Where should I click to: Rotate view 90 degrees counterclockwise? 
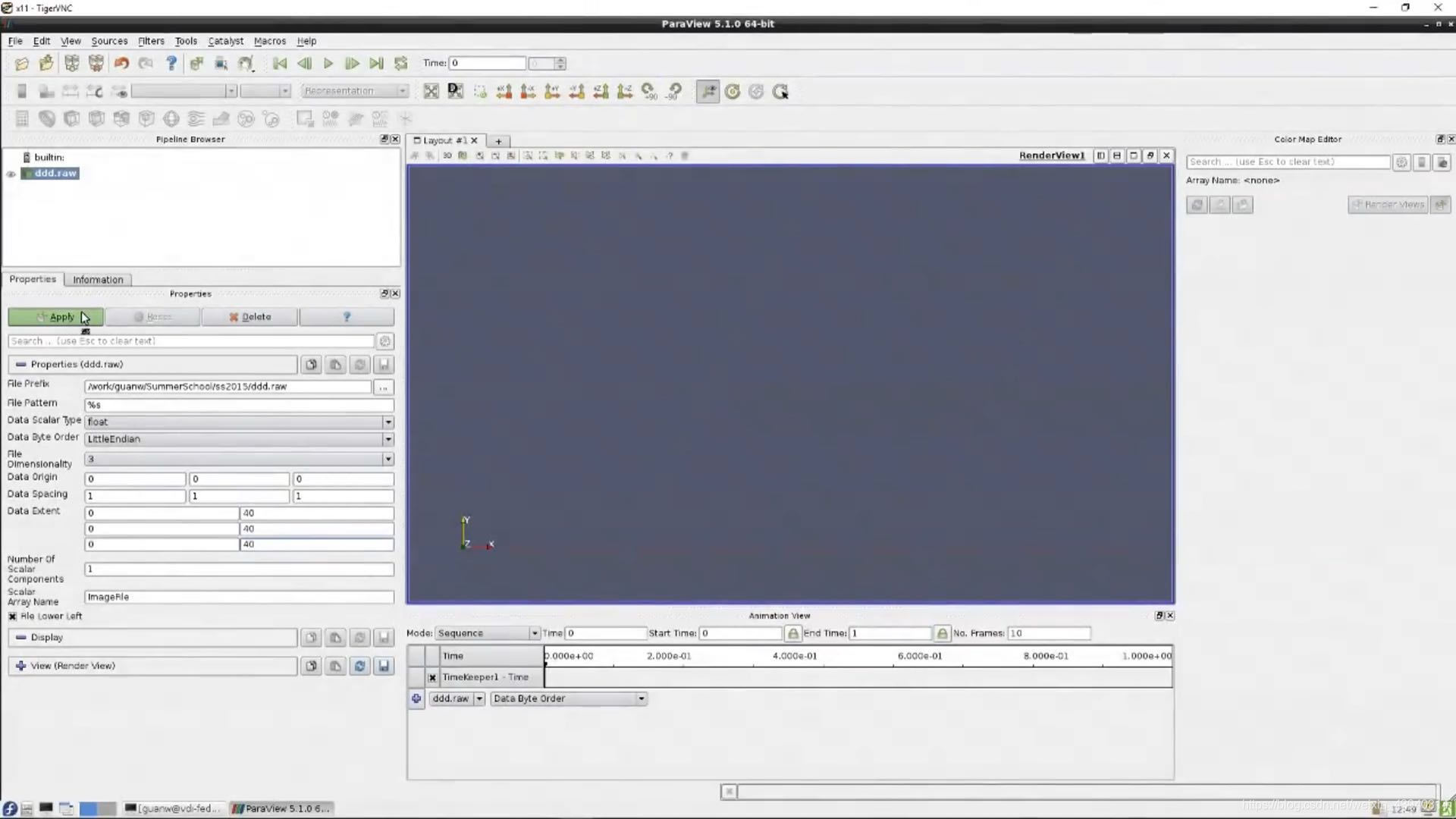(673, 92)
